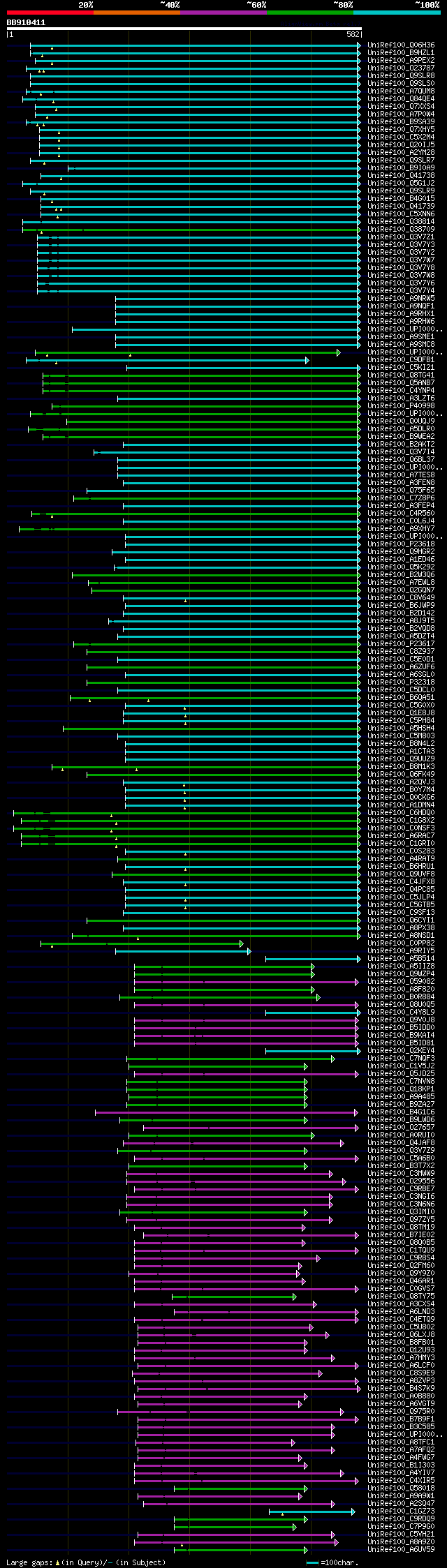The image size is (447, 1568).
Task: Open hit UniRef100_B9HZL1
Action: (x=401, y=52)
